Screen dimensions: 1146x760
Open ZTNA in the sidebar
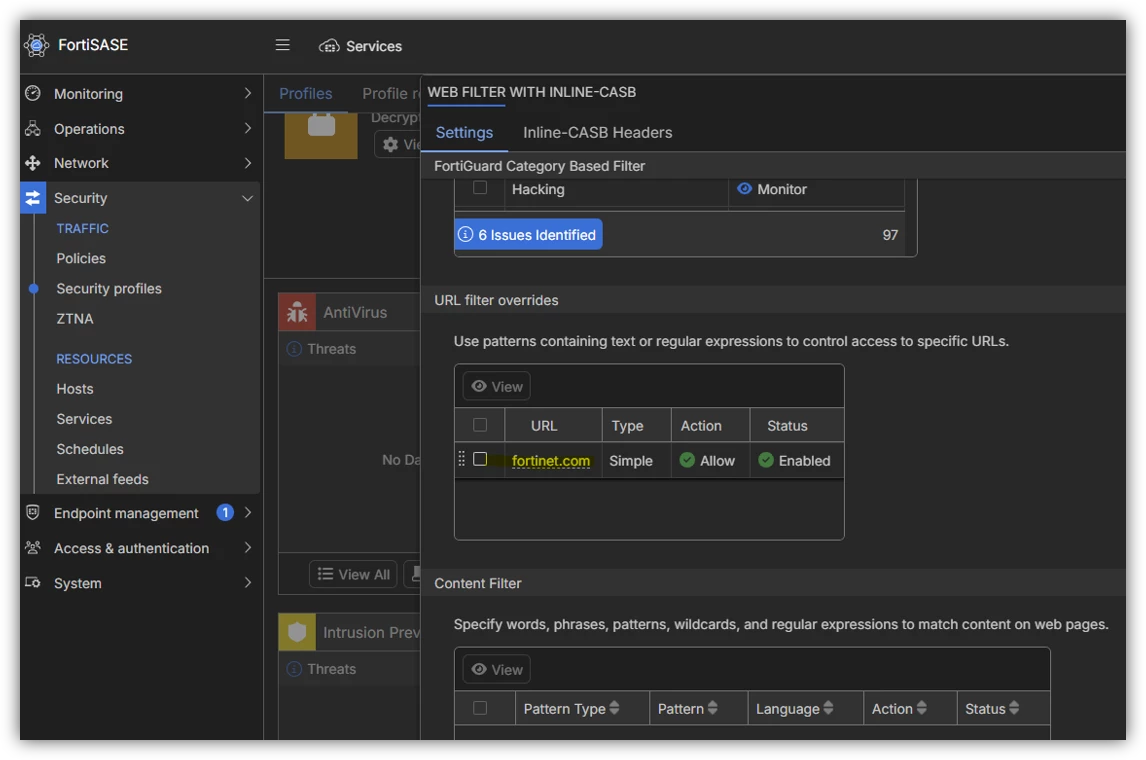coord(75,319)
